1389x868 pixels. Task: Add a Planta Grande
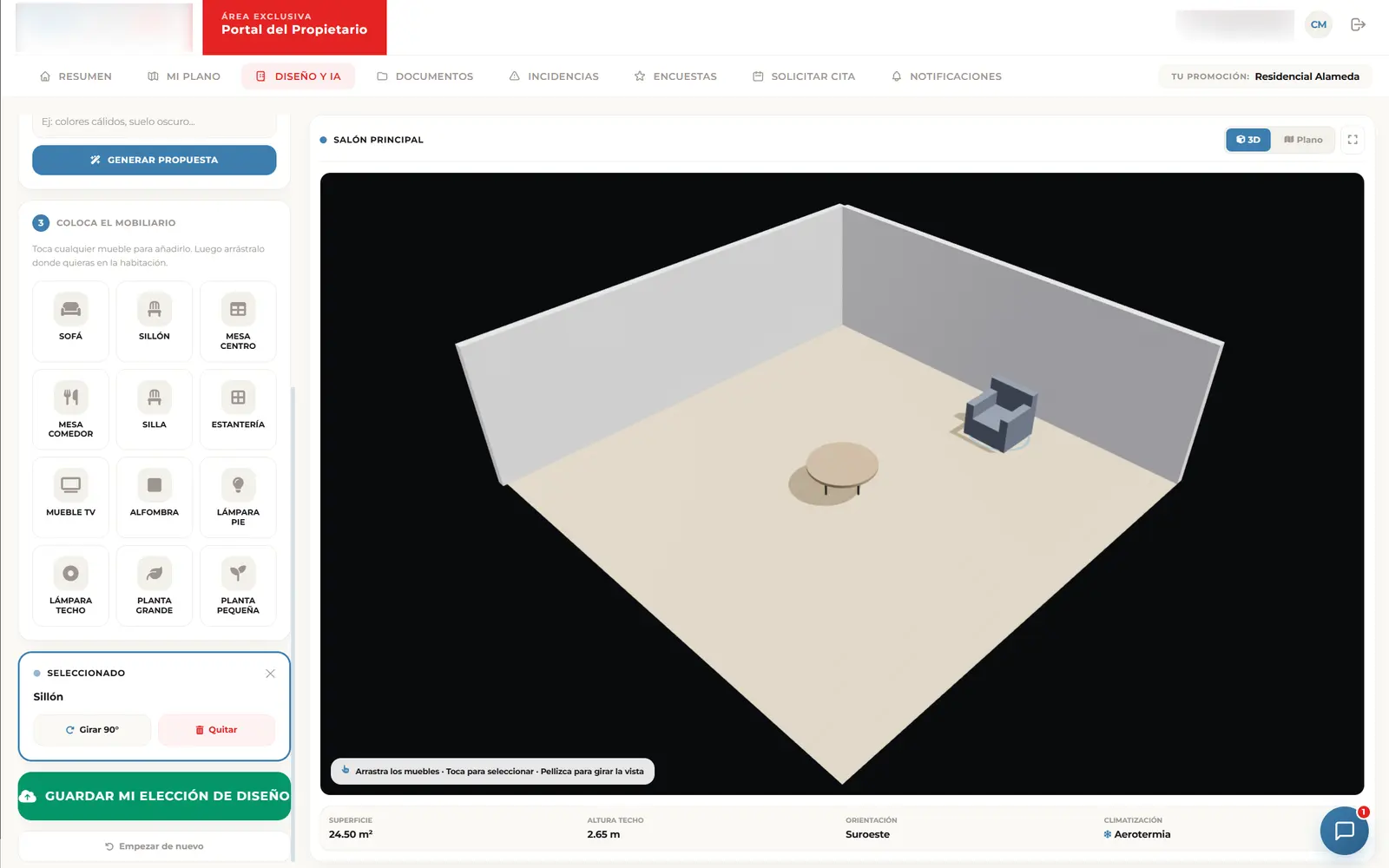[155, 586]
